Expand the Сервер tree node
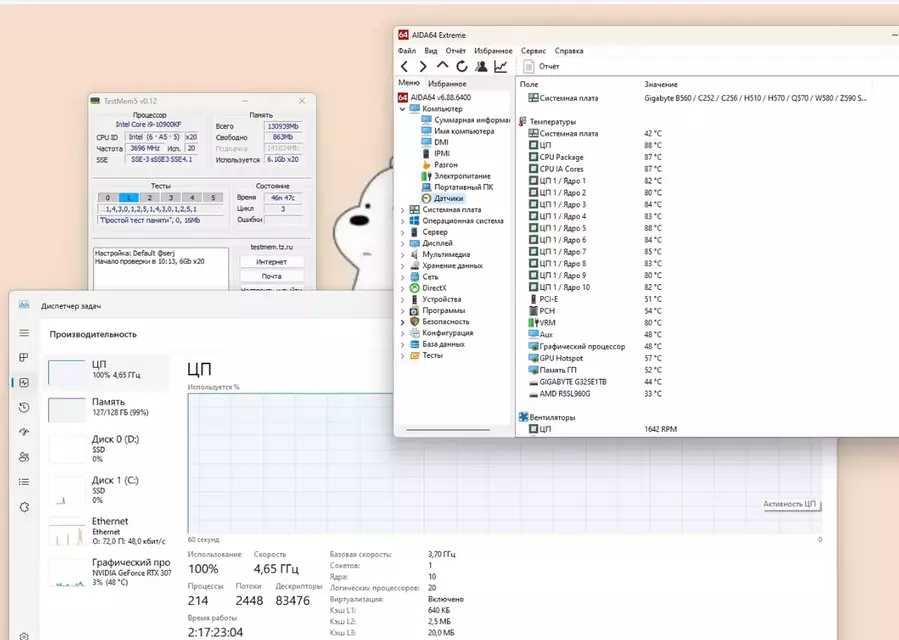899x640 pixels. coord(402,232)
